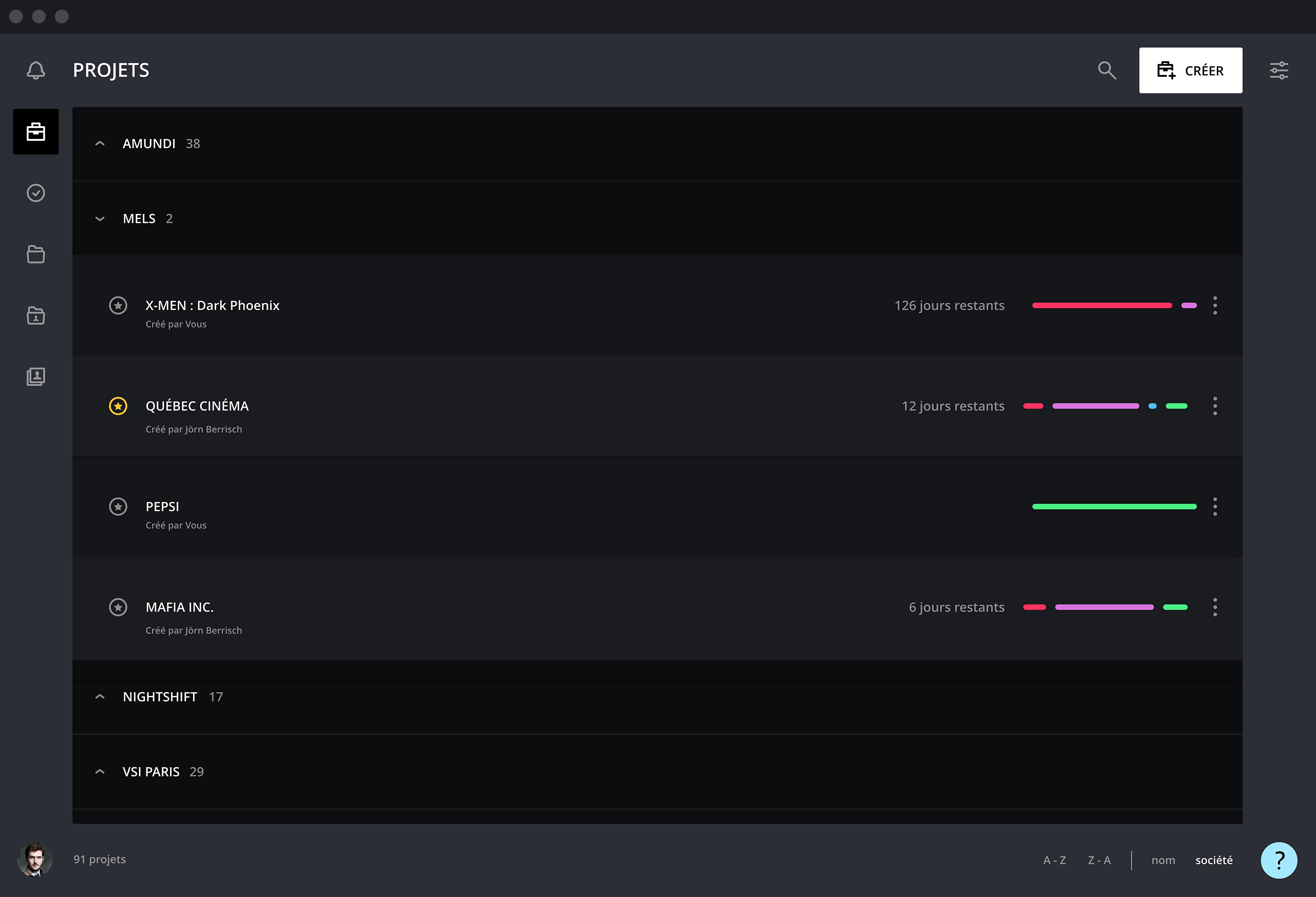Click 'Créé par Jörn Berrisch' under QUÉBEC CINÉMA
Image resolution: width=1316 pixels, height=897 pixels.
[x=194, y=429]
